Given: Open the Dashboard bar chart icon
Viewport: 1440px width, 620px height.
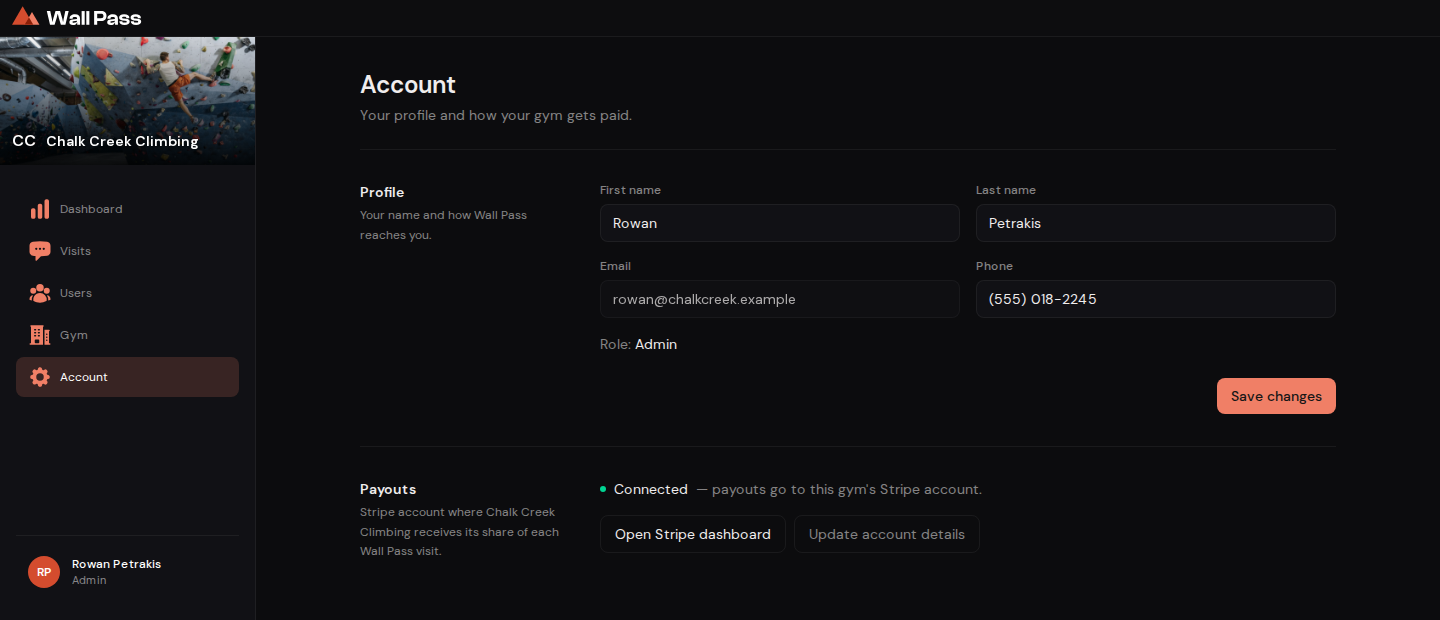Looking at the screenshot, I should pos(40,209).
